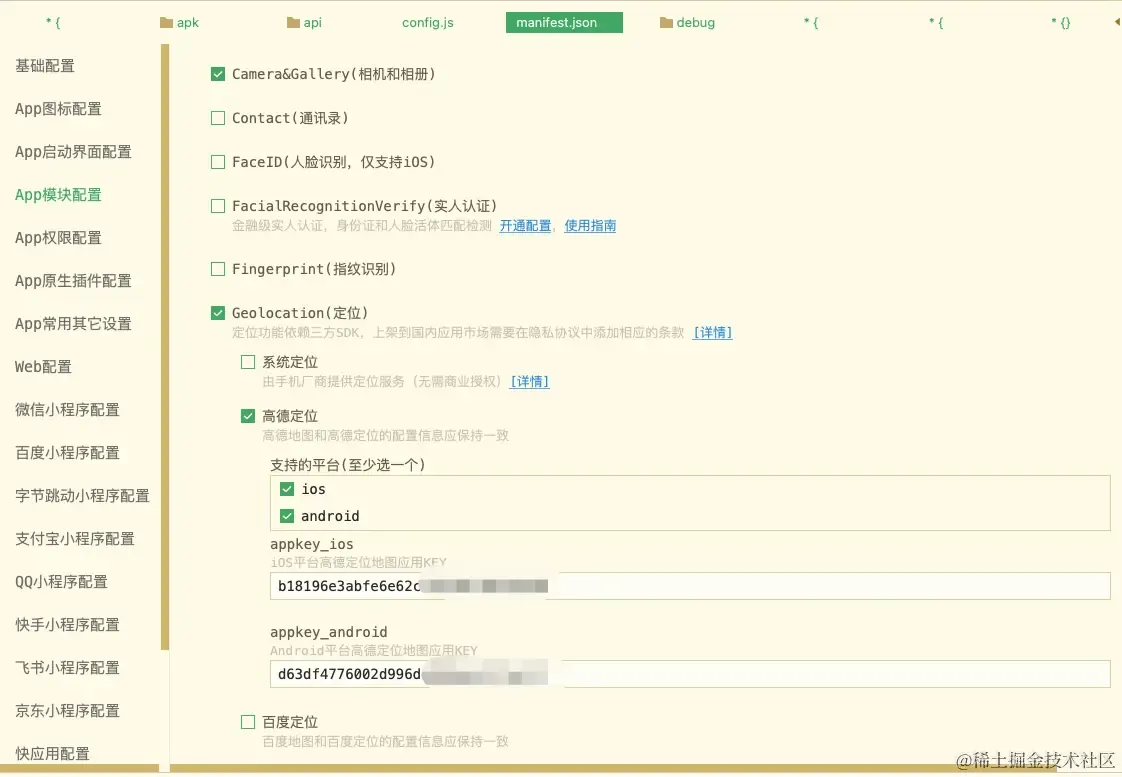Open 开通配置 link

pyautogui.click(x=525, y=226)
